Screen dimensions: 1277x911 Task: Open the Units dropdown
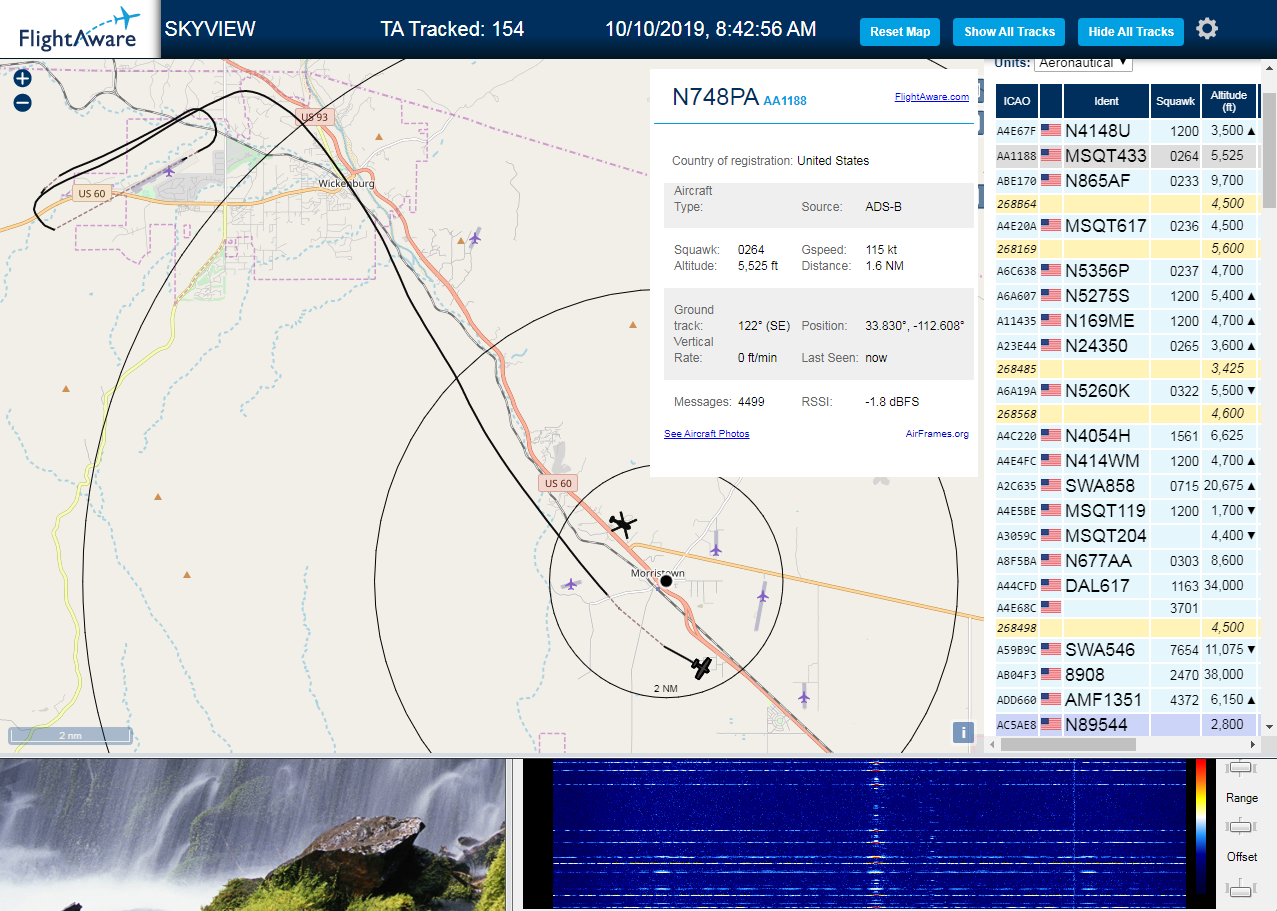click(x=1084, y=62)
